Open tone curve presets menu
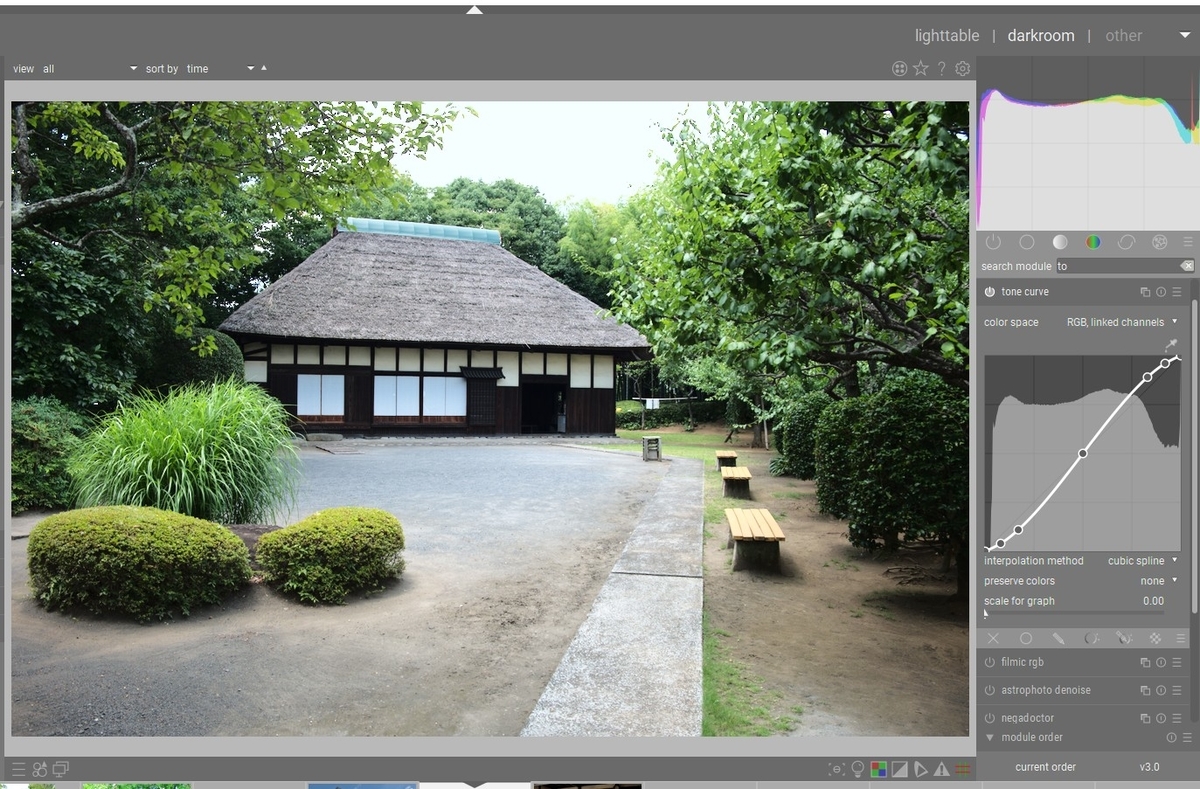 click(x=1177, y=292)
